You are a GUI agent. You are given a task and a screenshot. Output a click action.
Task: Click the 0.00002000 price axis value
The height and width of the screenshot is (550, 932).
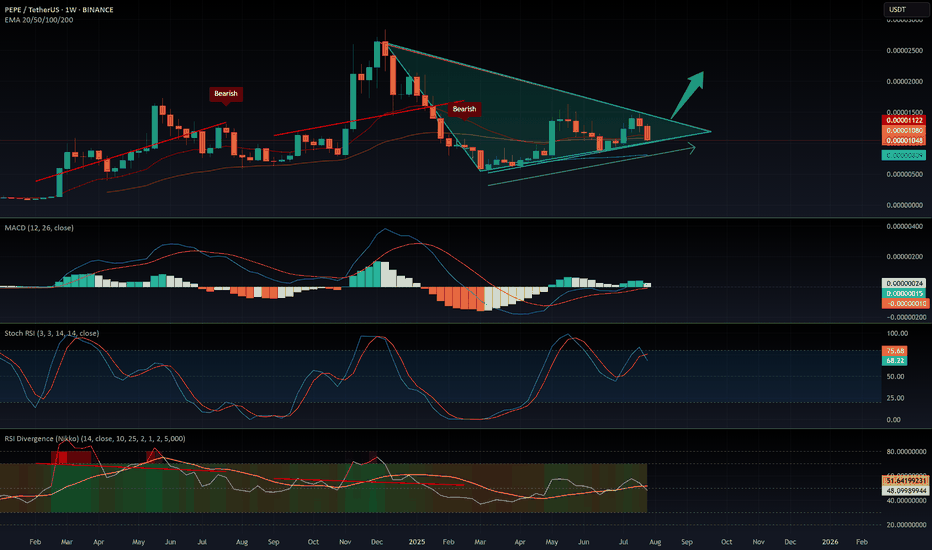[x=905, y=81]
